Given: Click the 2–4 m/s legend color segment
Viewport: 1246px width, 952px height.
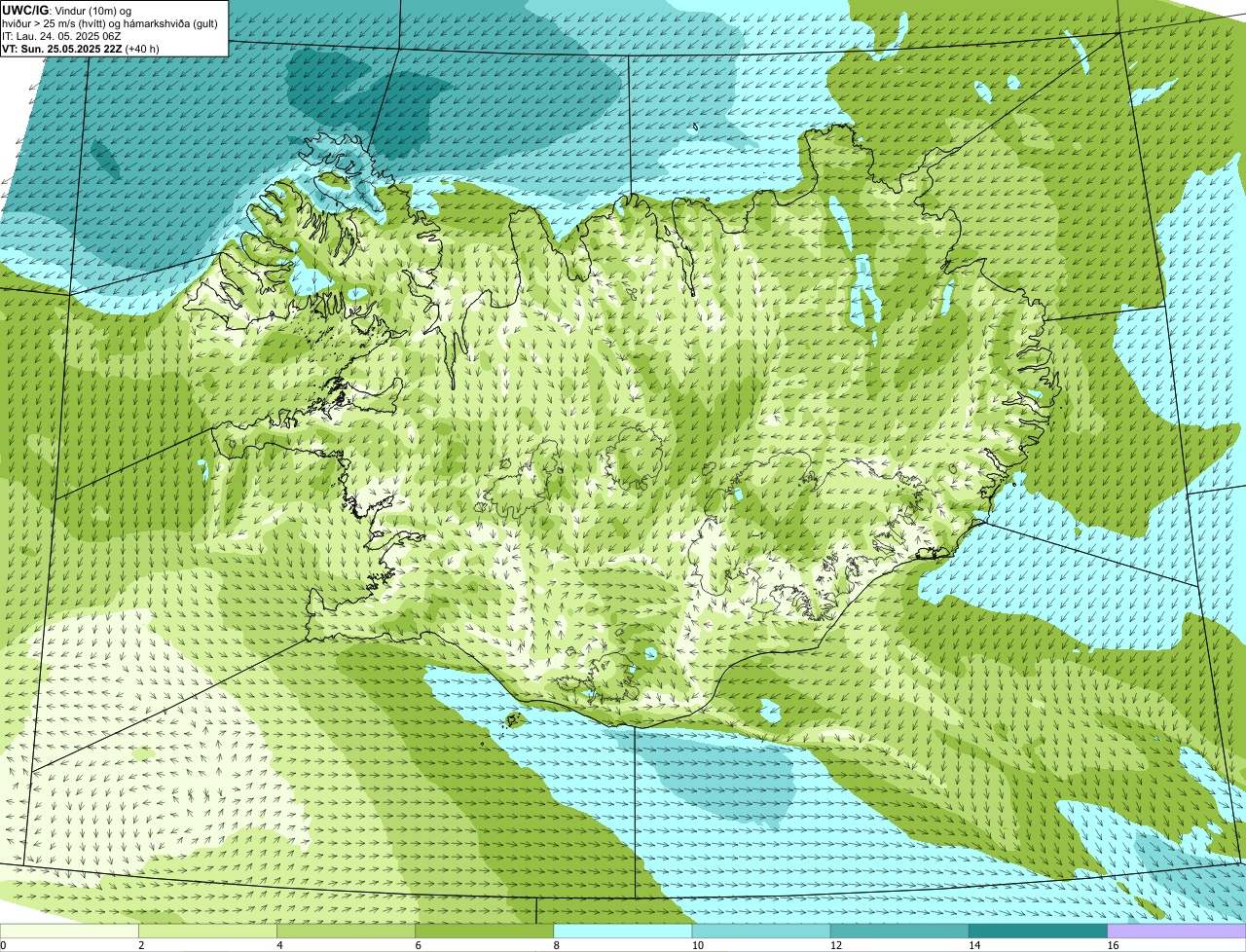Looking at the screenshot, I should click(208, 932).
